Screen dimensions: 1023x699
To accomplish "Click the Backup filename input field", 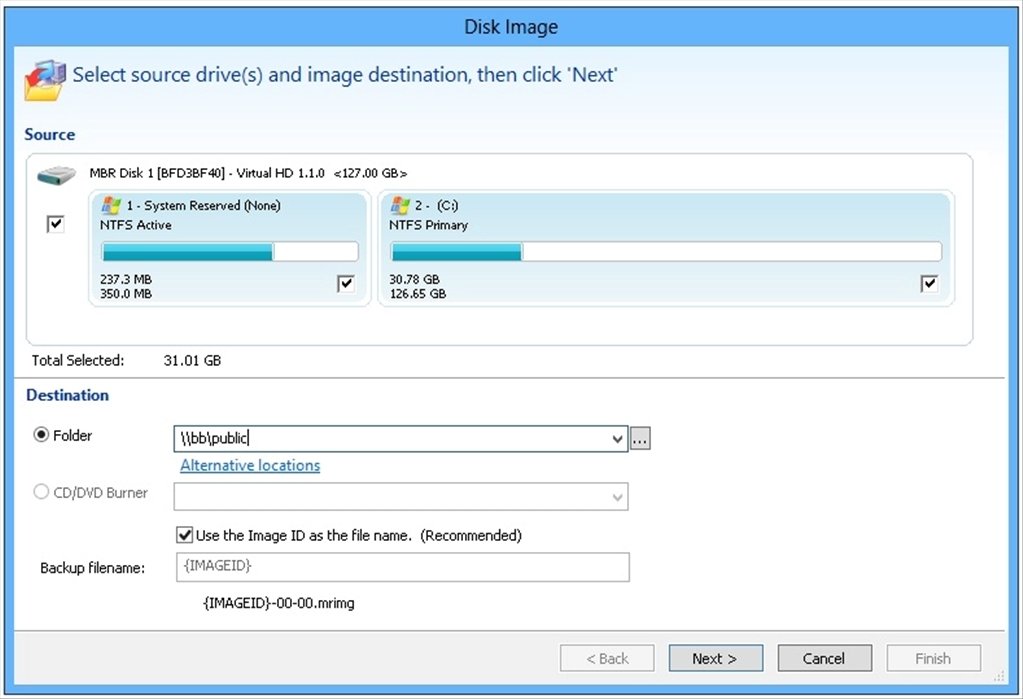I will 403,567.
